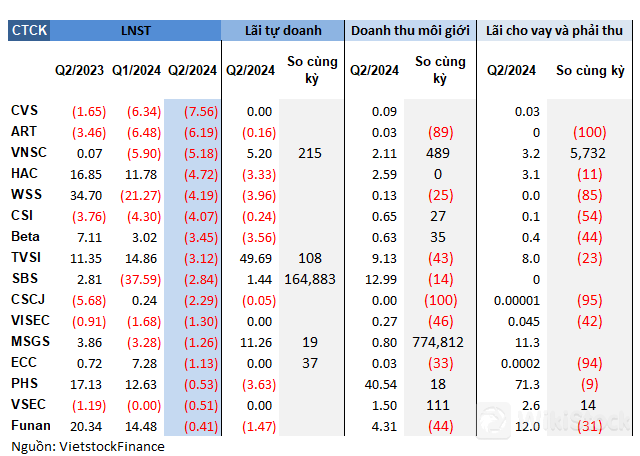The height and width of the screenshot is (456, 640).
Task: Select the CVS row label
Action: point(25,110)
